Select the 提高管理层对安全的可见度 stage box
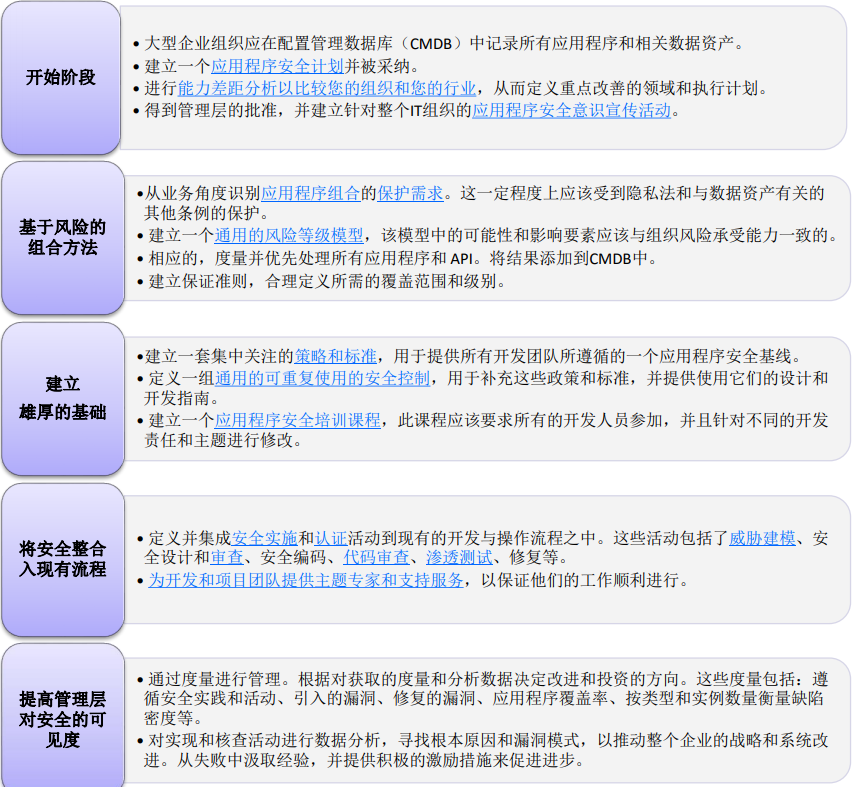This screenshot has width=859, height=787. [62, 717]
